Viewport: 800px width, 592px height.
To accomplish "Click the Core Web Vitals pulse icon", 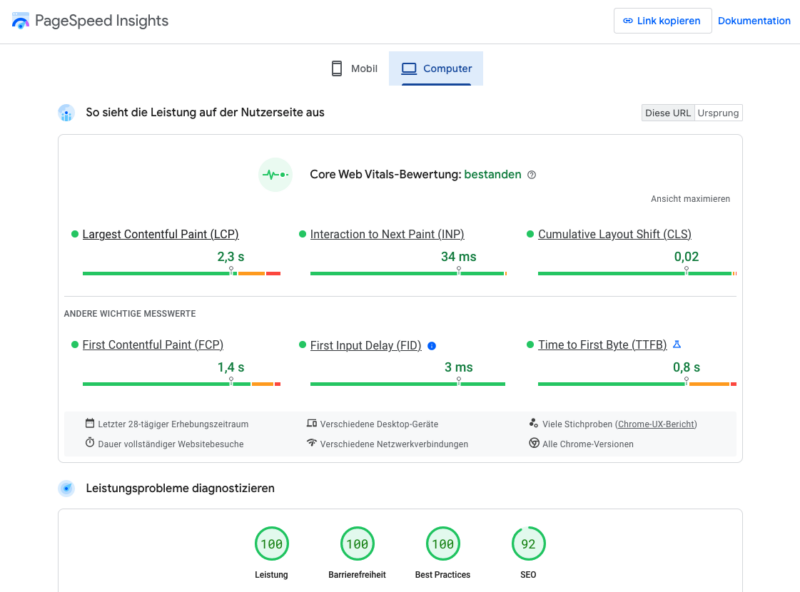I will 275,174.
